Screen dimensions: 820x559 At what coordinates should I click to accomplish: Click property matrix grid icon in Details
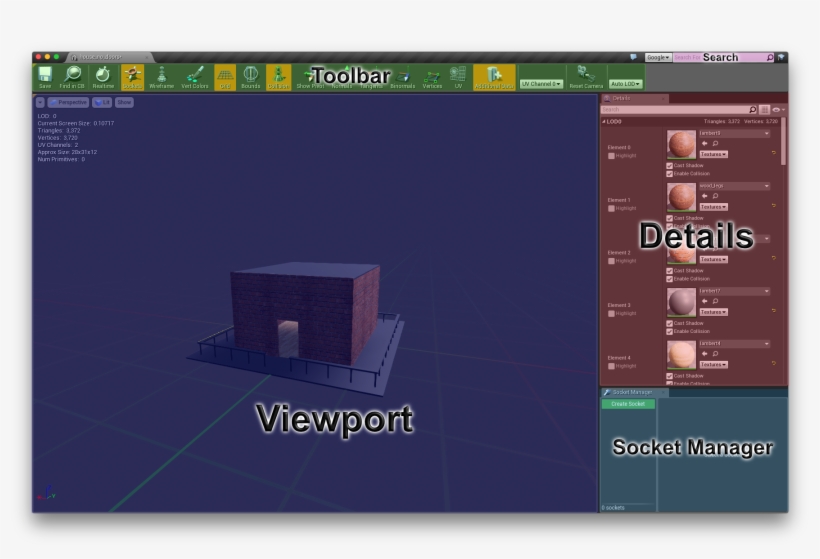click(x=765, y=110)
